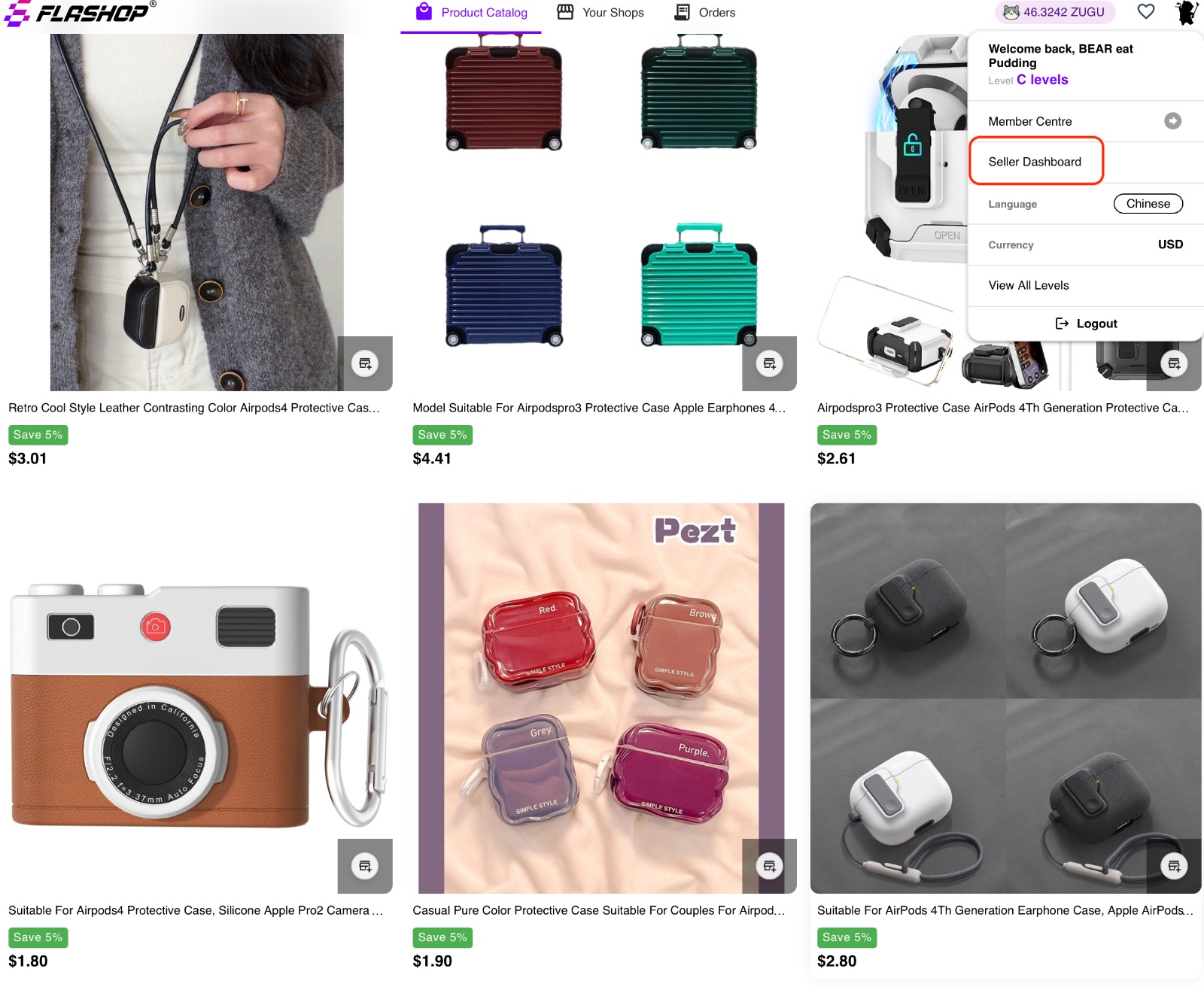Add camera-shaped AirPods case to shop
The image size is (1204, 987).
[365, 866]
